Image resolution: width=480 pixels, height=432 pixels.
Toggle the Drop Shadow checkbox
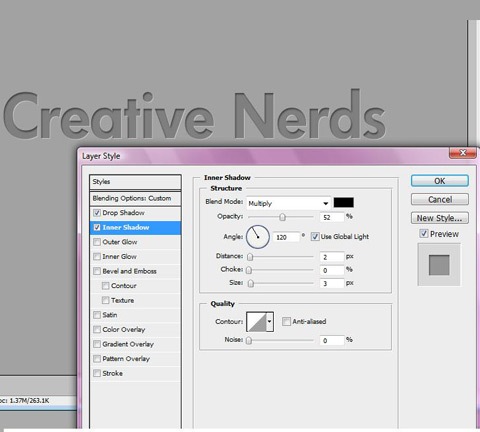pos(97,213)
